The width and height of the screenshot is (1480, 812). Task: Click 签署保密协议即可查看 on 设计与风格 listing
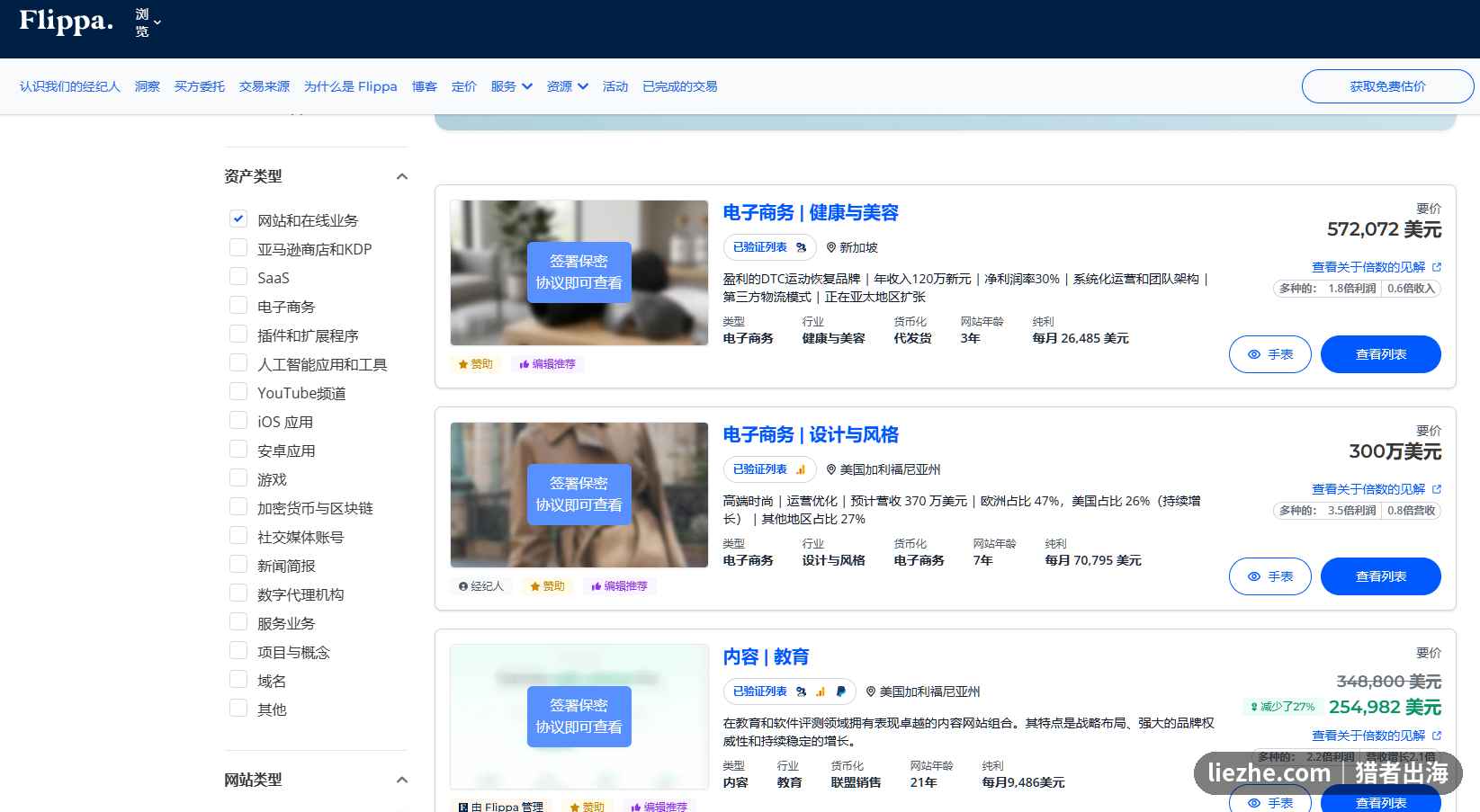click(579, 495)
